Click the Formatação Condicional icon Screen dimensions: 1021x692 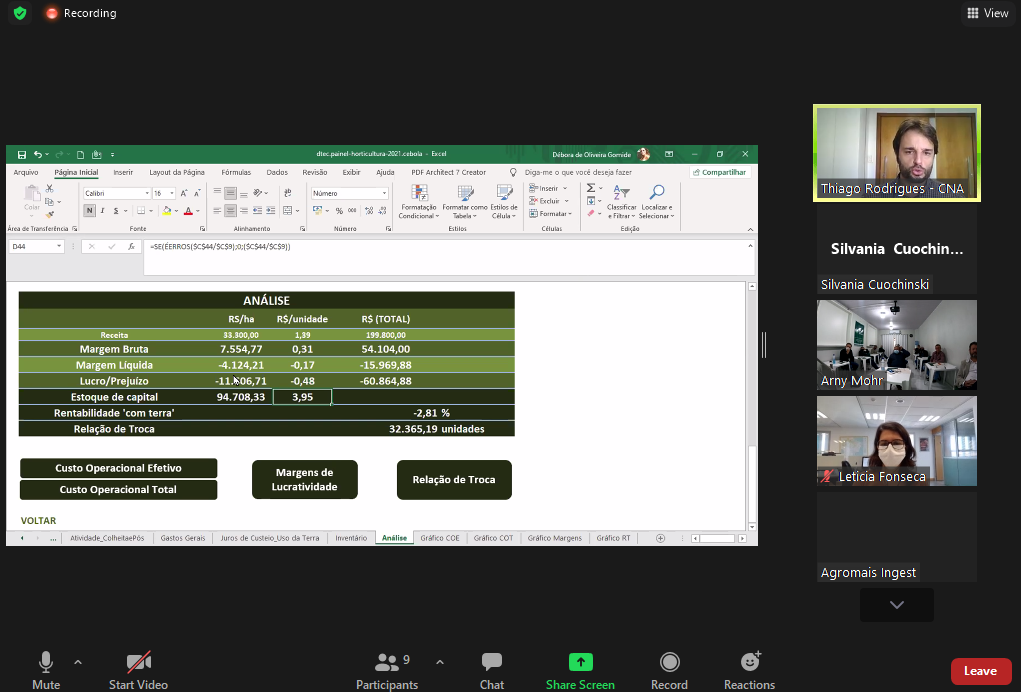pyautogui.click(x=419, y=193)
